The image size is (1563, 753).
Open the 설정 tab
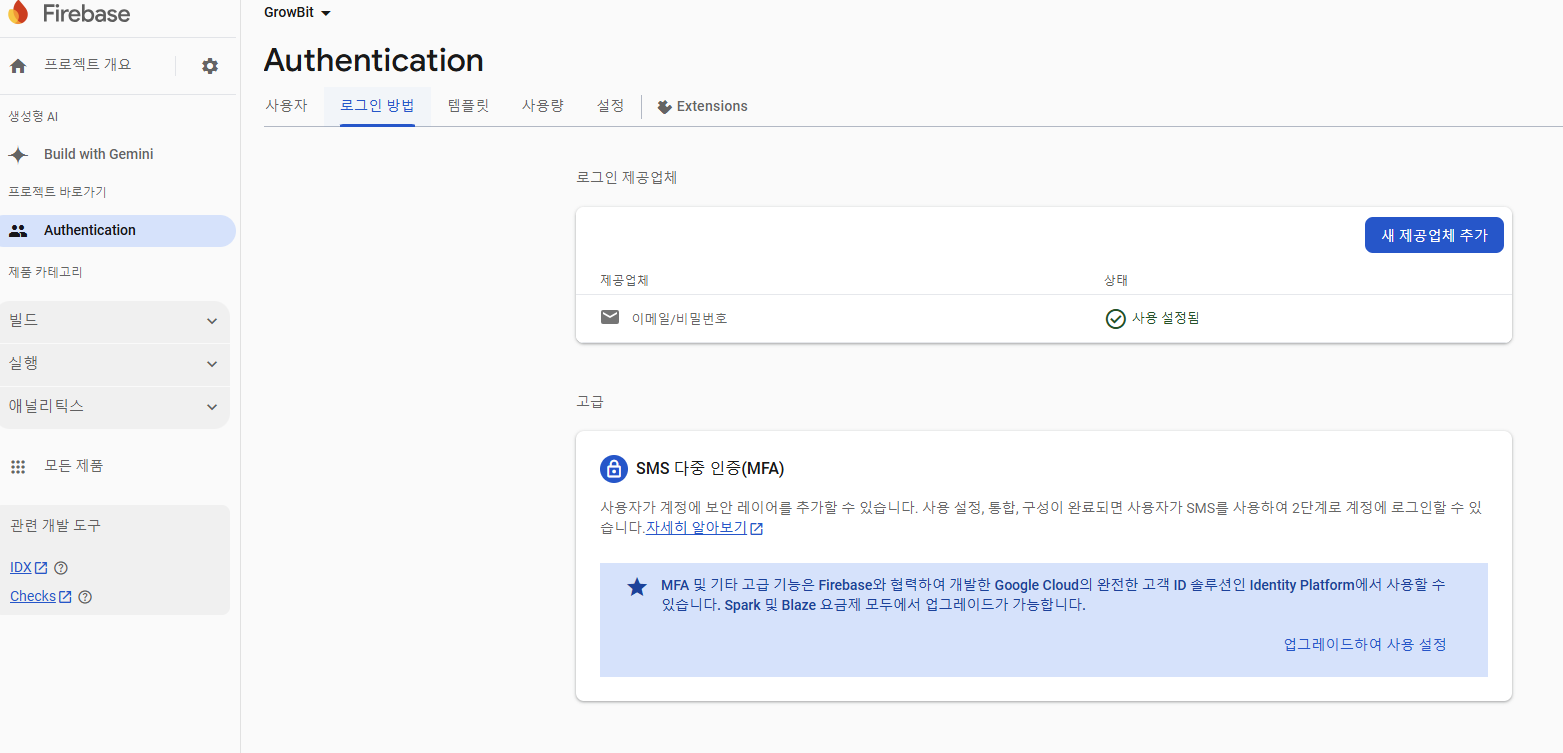click(610, 106)
